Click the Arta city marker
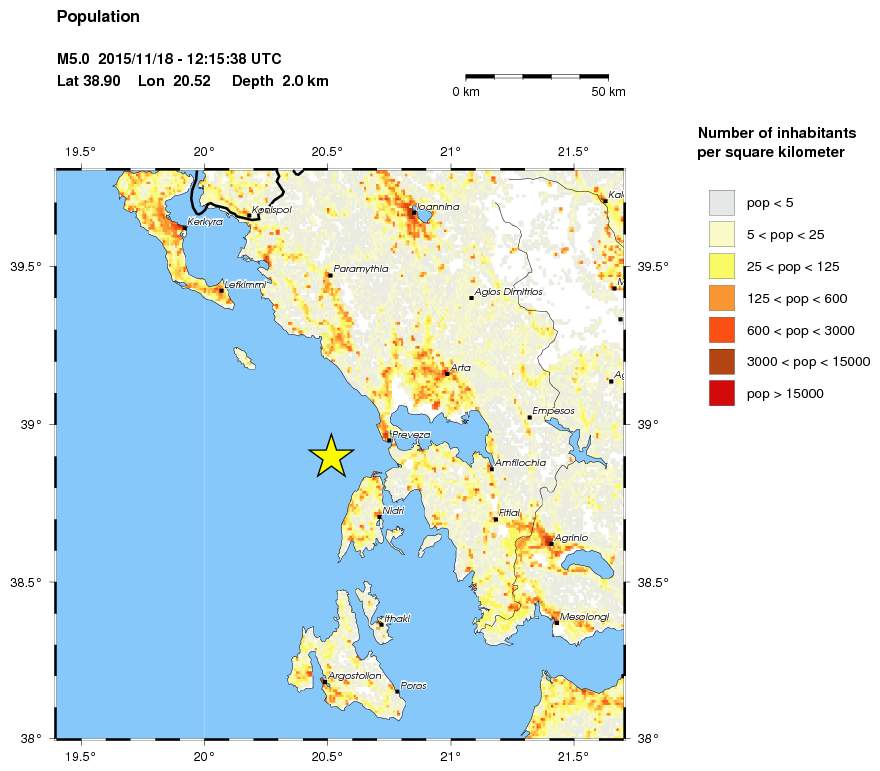880x771 pixels. [446, 373]
